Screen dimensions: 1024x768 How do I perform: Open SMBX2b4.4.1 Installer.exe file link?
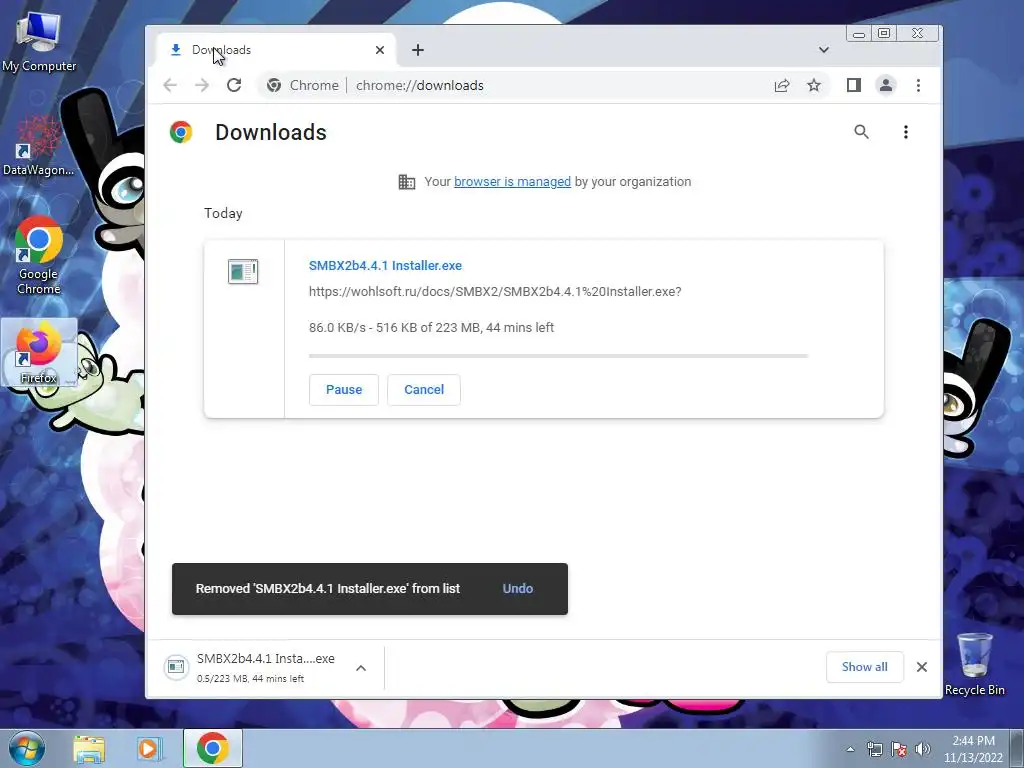tap(385, 266)
